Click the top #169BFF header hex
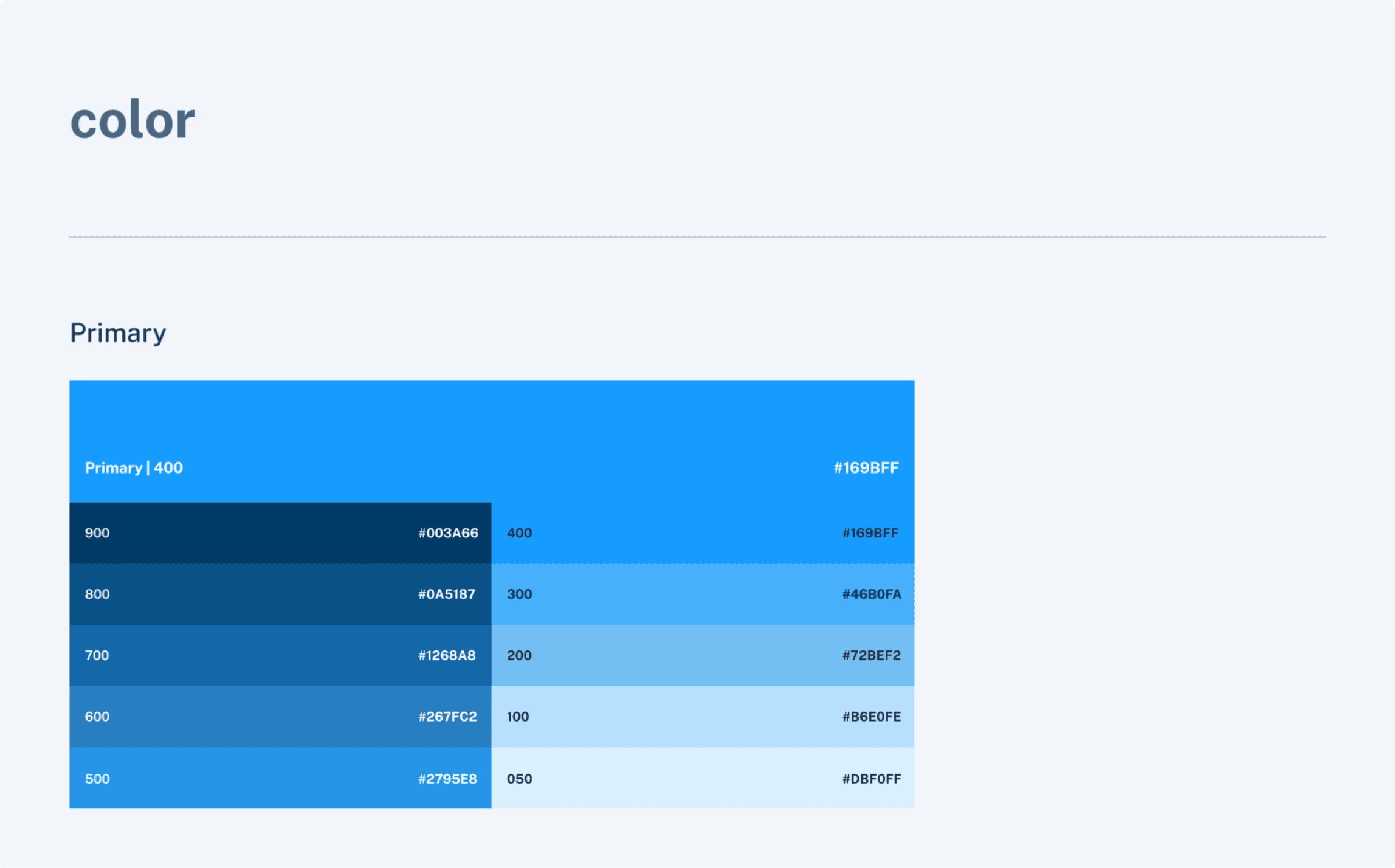1395x868 pixels. 866,467
